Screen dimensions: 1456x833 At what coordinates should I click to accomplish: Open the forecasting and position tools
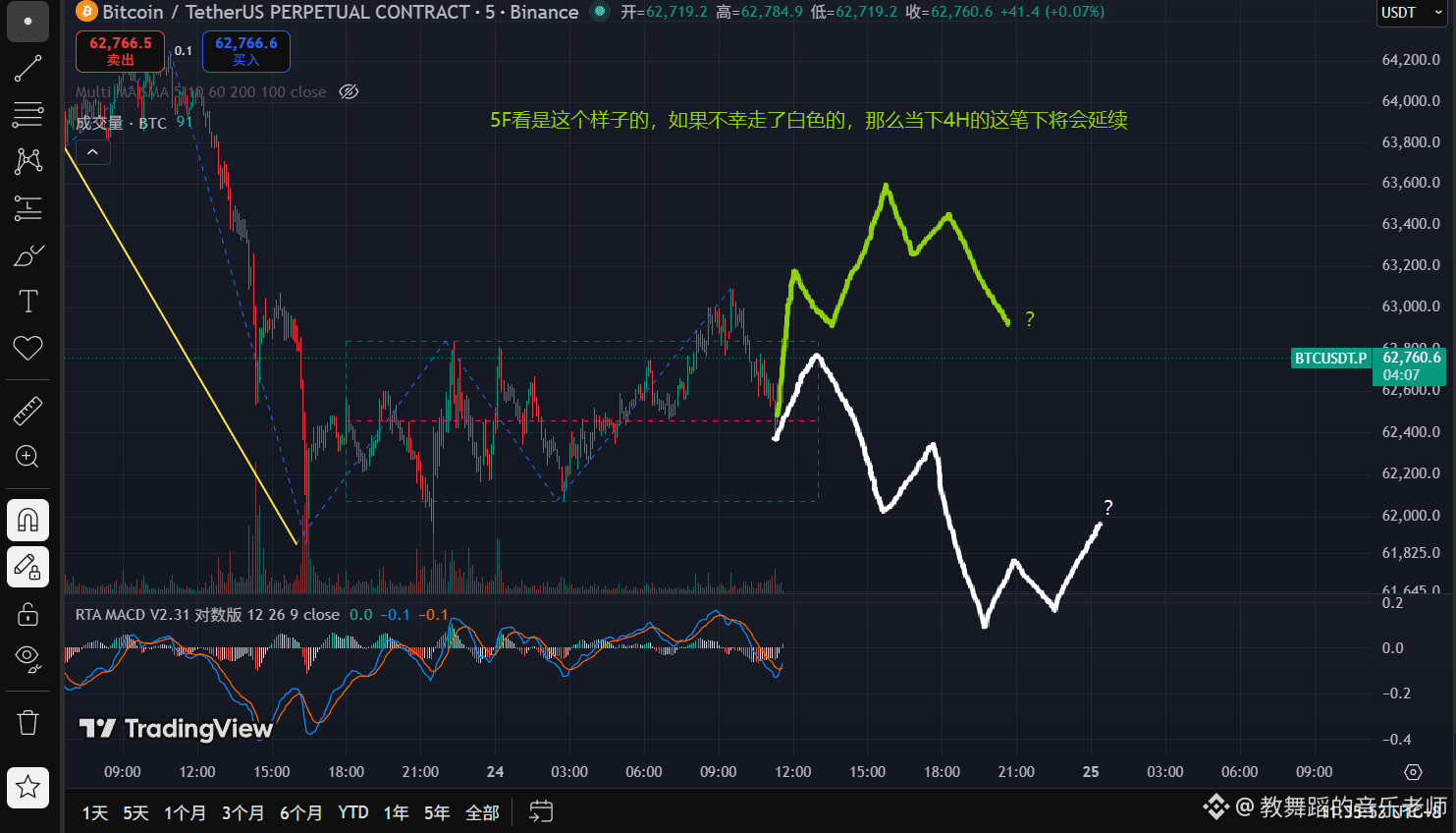tap(27, 207)
